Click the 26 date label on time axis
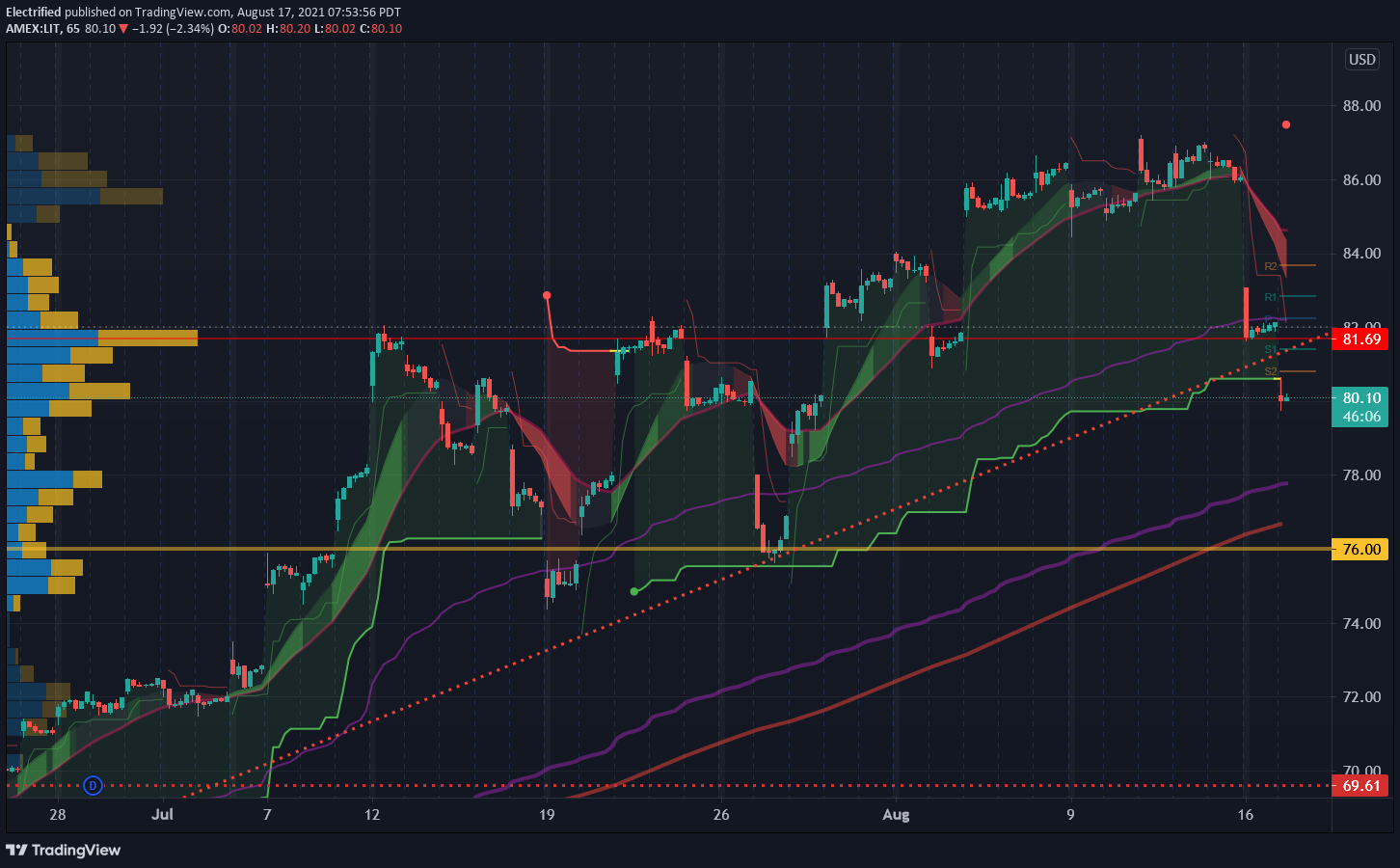 [x=721, y=815]
